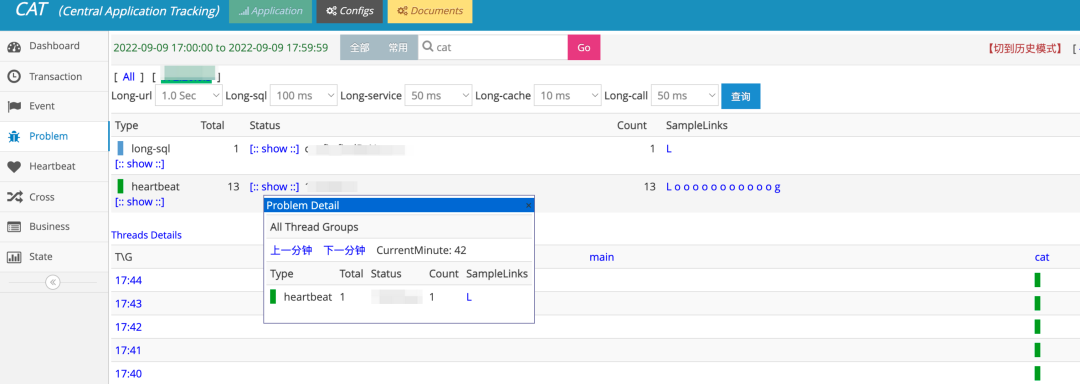Click the 全部 filter button

[360, 47]
